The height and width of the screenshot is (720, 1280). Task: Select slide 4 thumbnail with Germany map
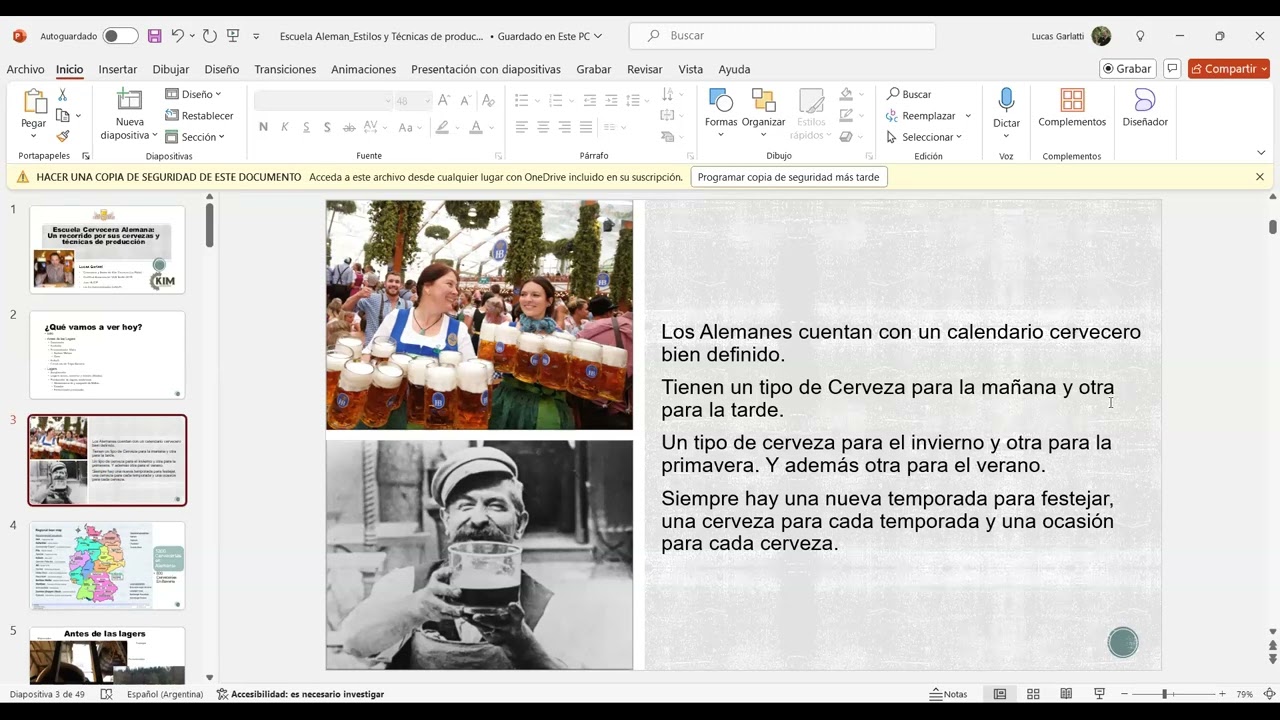pos(107,566)
